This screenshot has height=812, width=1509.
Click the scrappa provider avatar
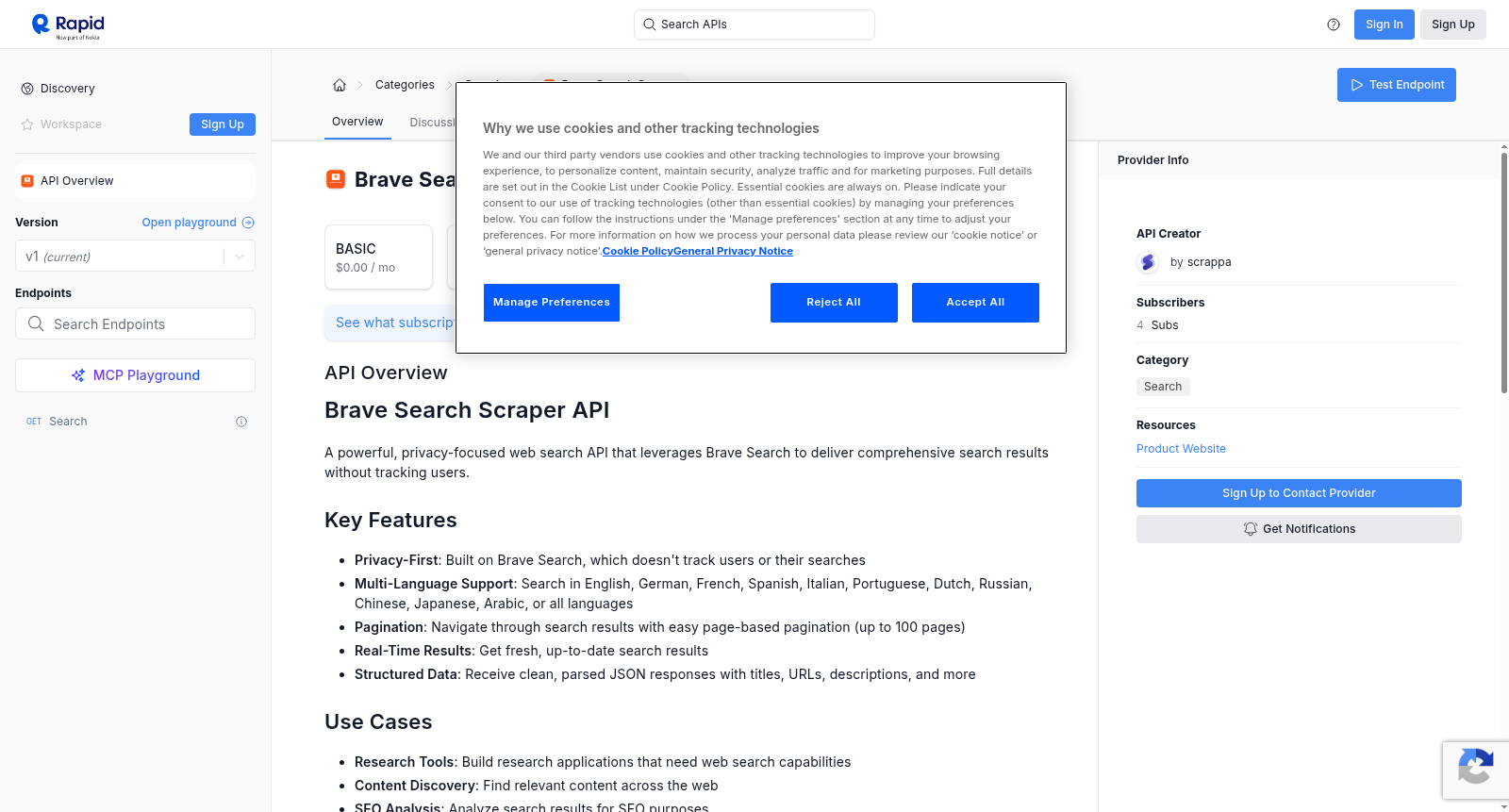tap(1148, 262)
